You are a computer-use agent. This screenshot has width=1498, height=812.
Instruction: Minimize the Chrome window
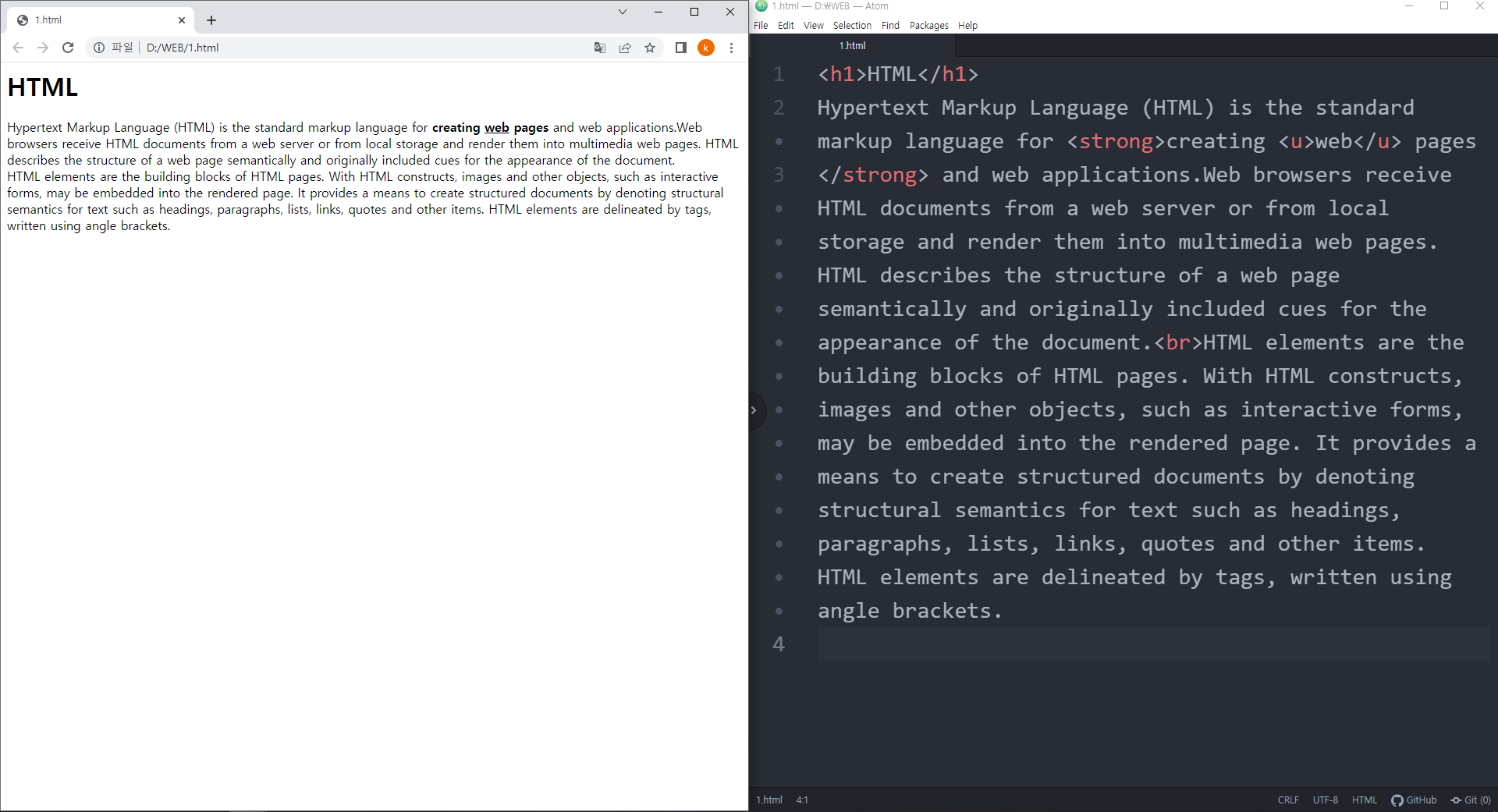coord(658,12)
